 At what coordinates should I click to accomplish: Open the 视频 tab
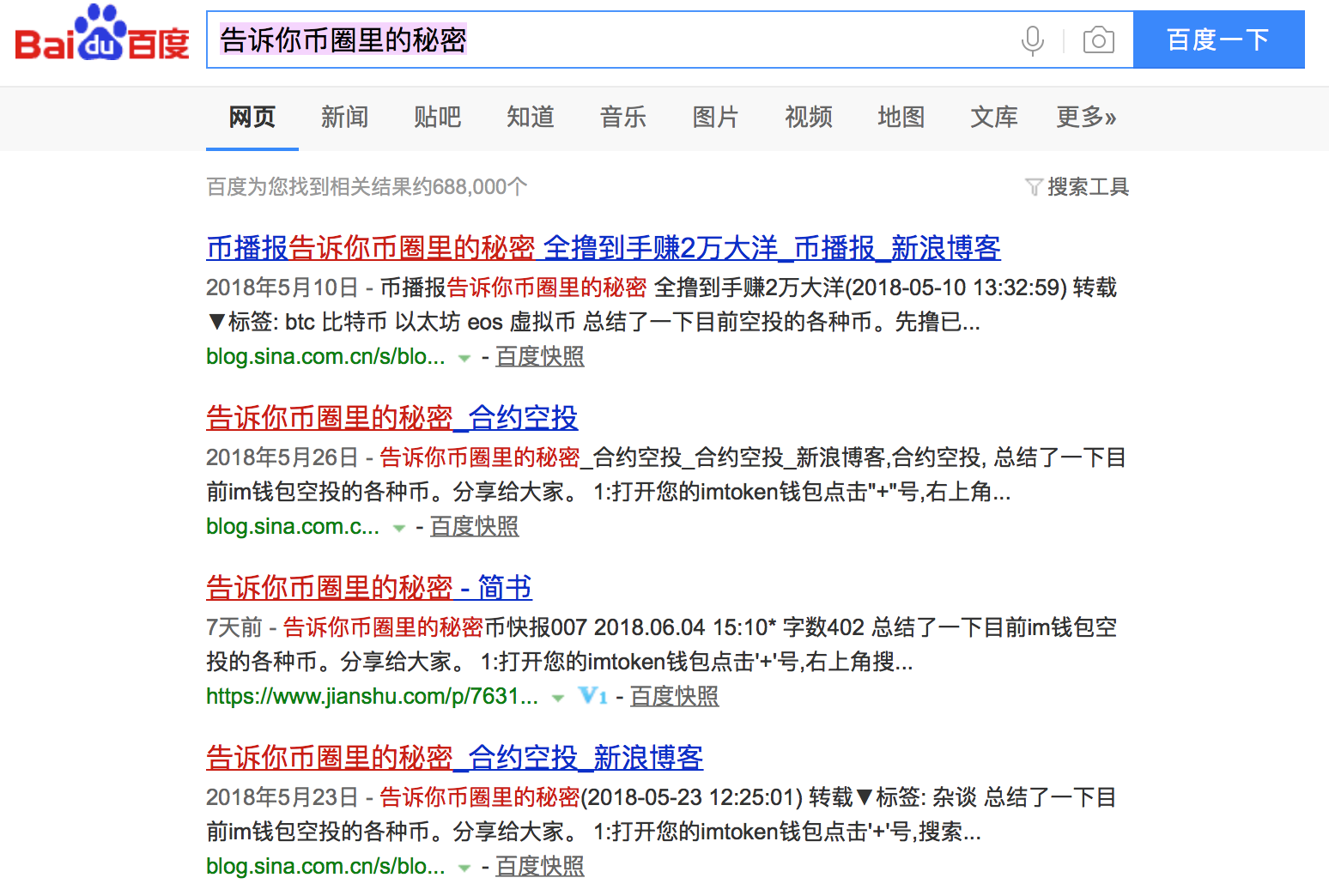809,117
